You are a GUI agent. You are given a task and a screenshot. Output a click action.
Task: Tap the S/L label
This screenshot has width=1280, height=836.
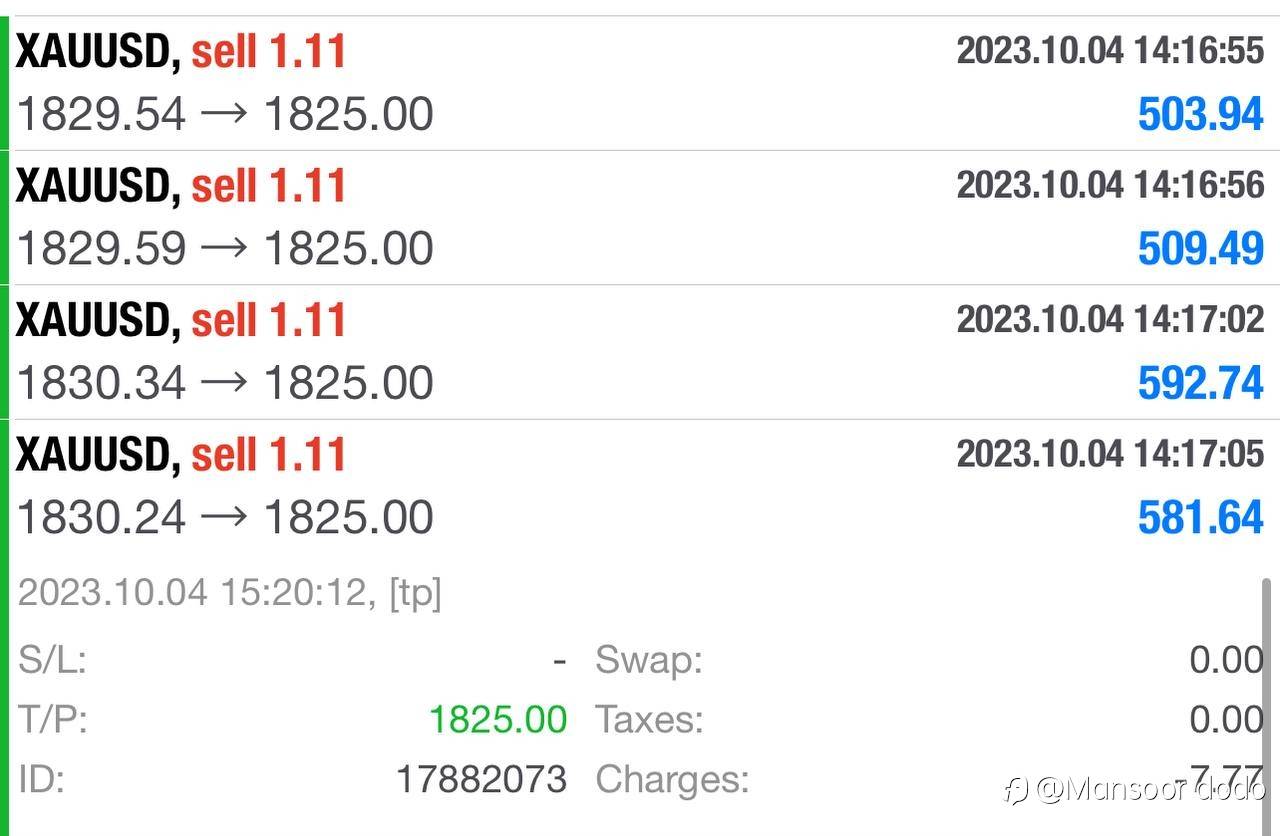[x=52, y=660]
